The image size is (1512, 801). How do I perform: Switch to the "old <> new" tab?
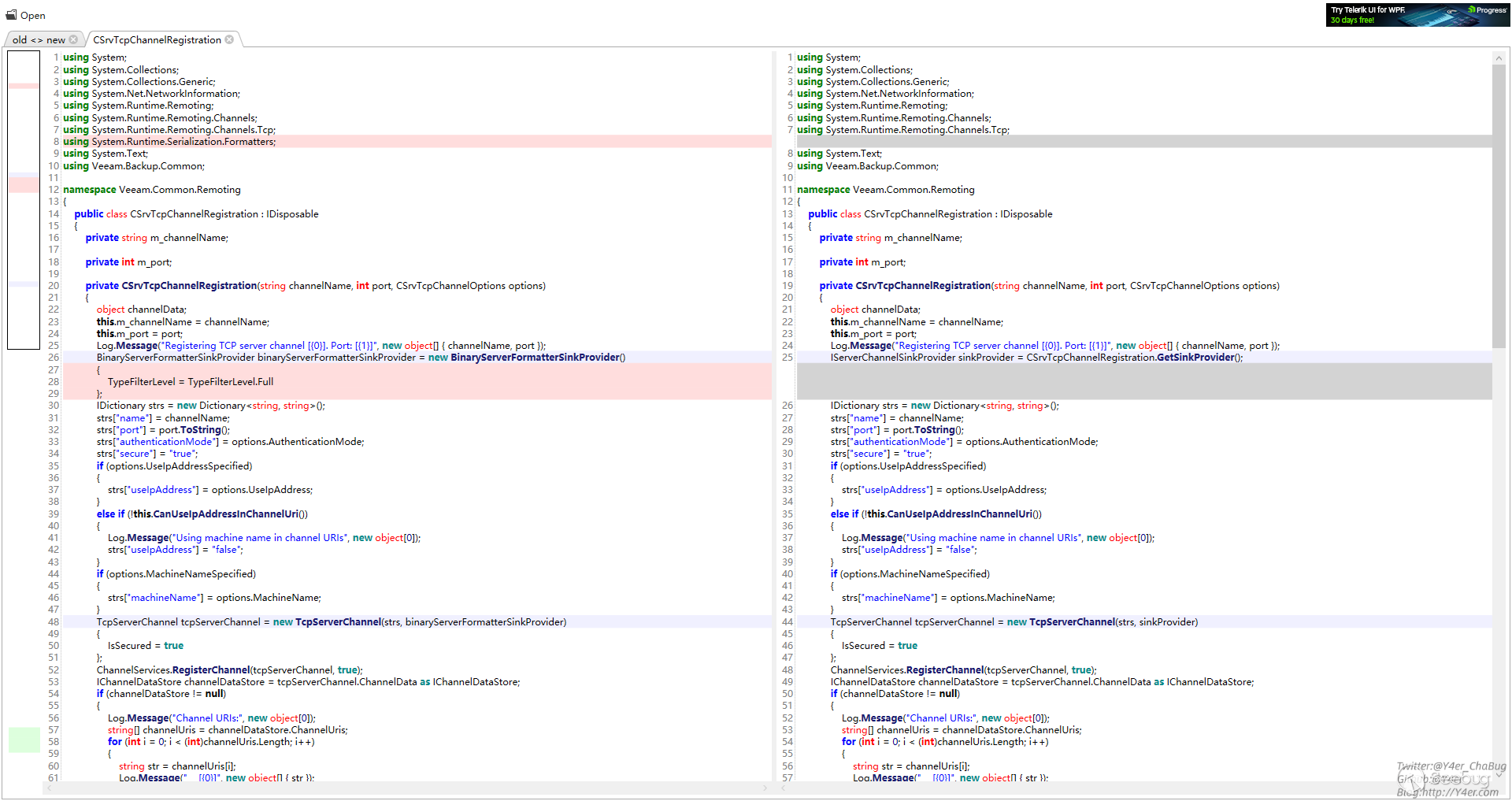point(38,39)
